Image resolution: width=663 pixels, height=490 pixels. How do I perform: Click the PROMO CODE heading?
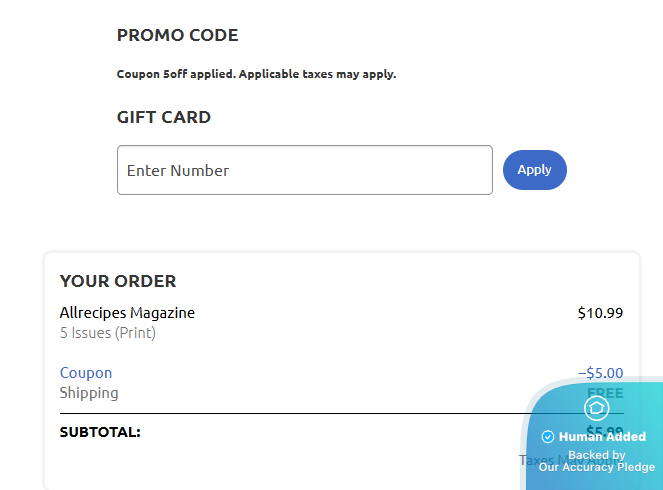(x=177, y=35)
